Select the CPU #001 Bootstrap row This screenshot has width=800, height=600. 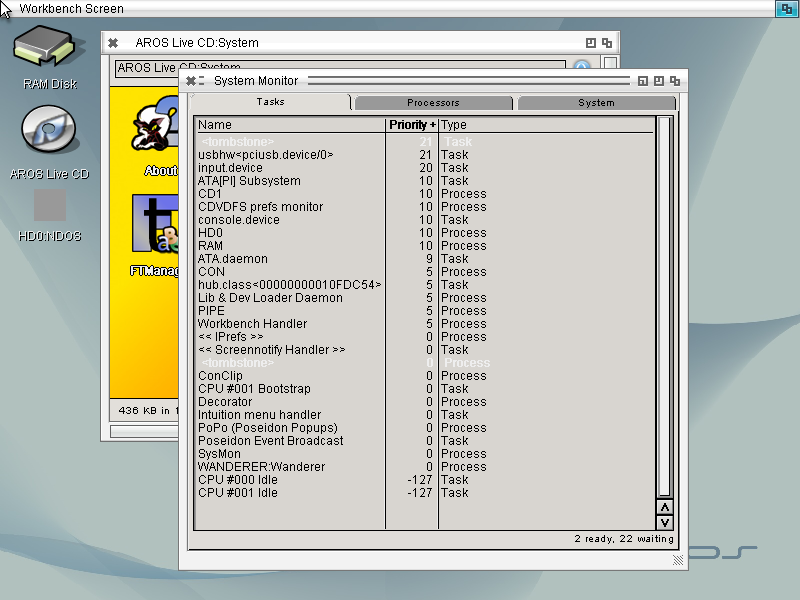click(425, 389)
